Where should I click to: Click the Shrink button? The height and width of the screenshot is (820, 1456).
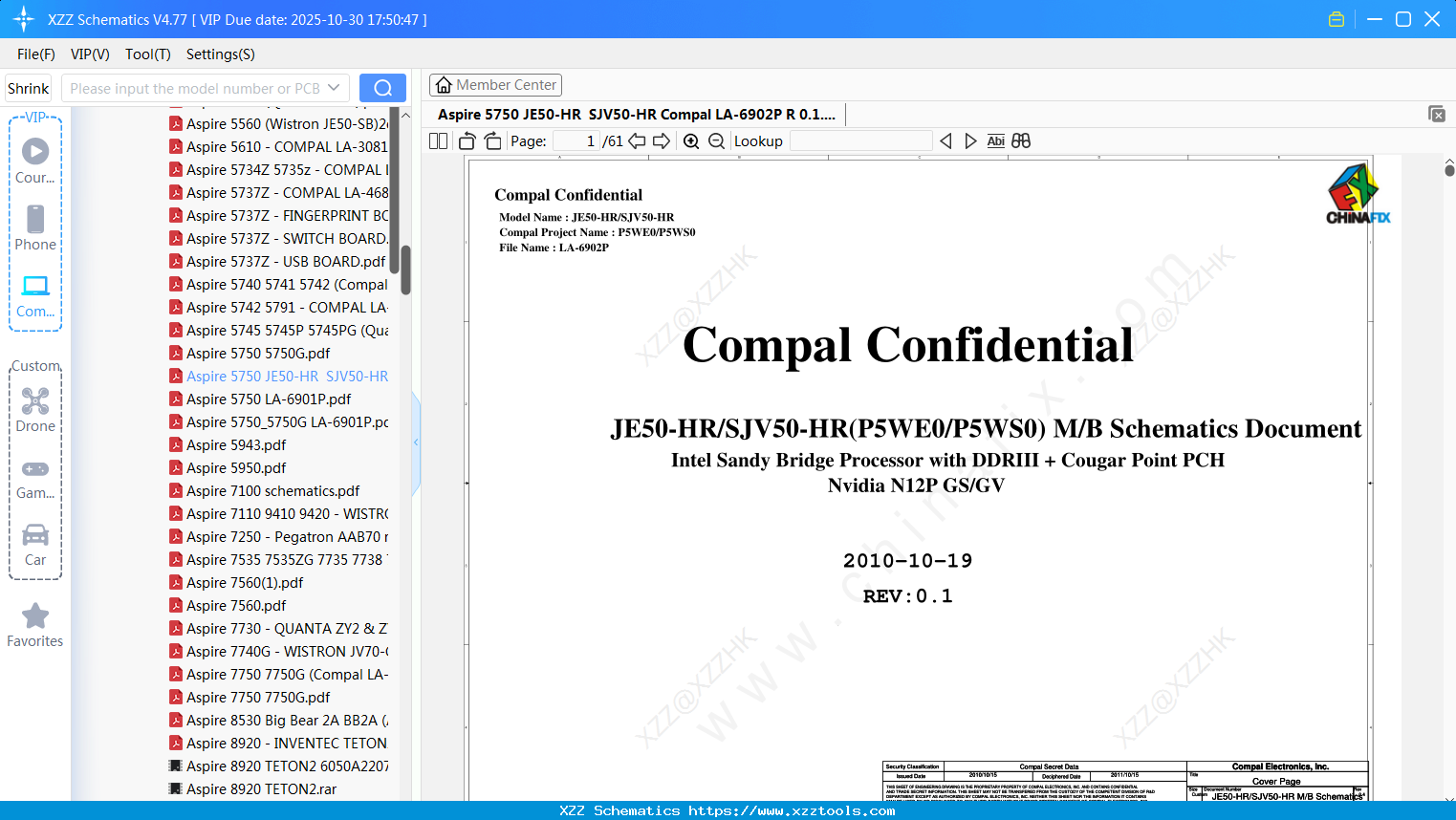[28, 88]
